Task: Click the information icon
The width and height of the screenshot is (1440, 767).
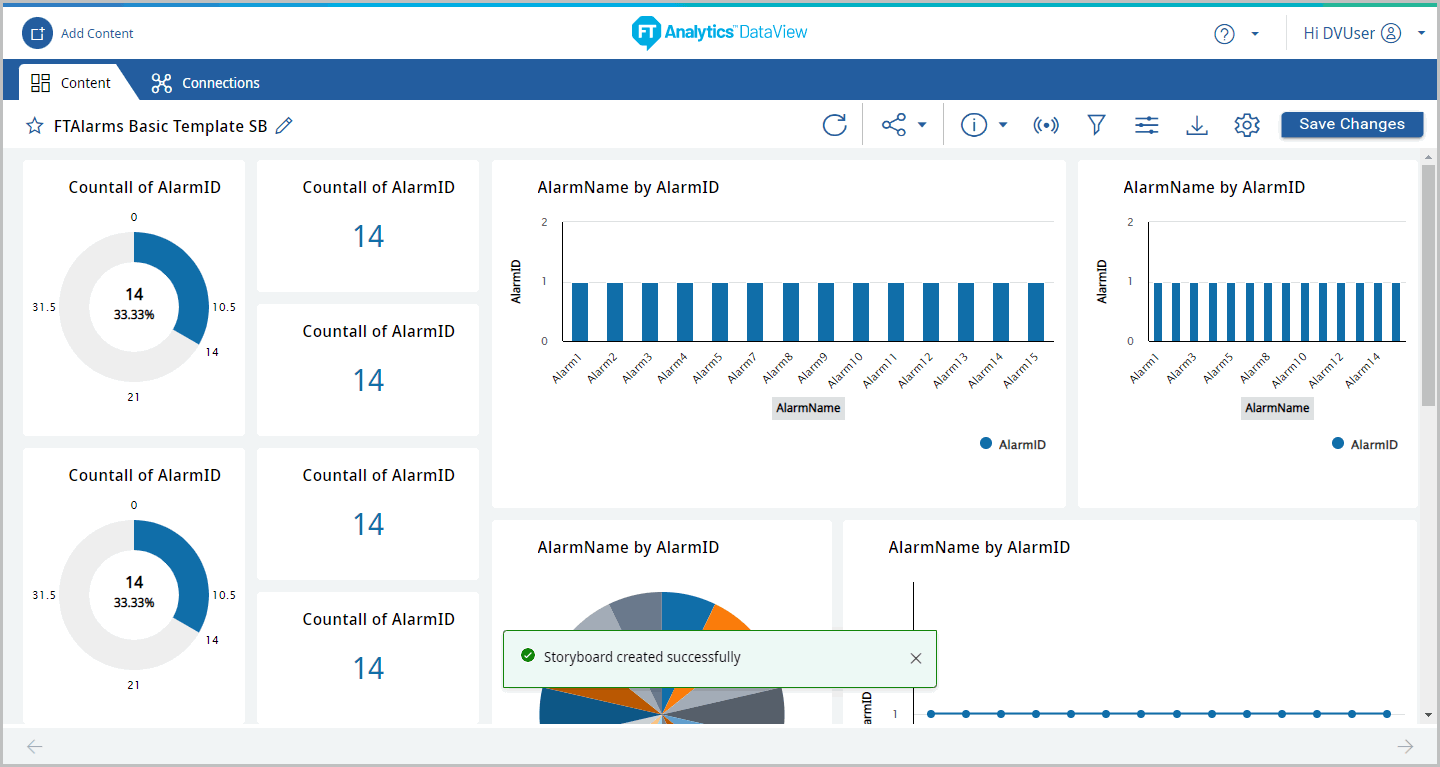Action: click(974, 125)
